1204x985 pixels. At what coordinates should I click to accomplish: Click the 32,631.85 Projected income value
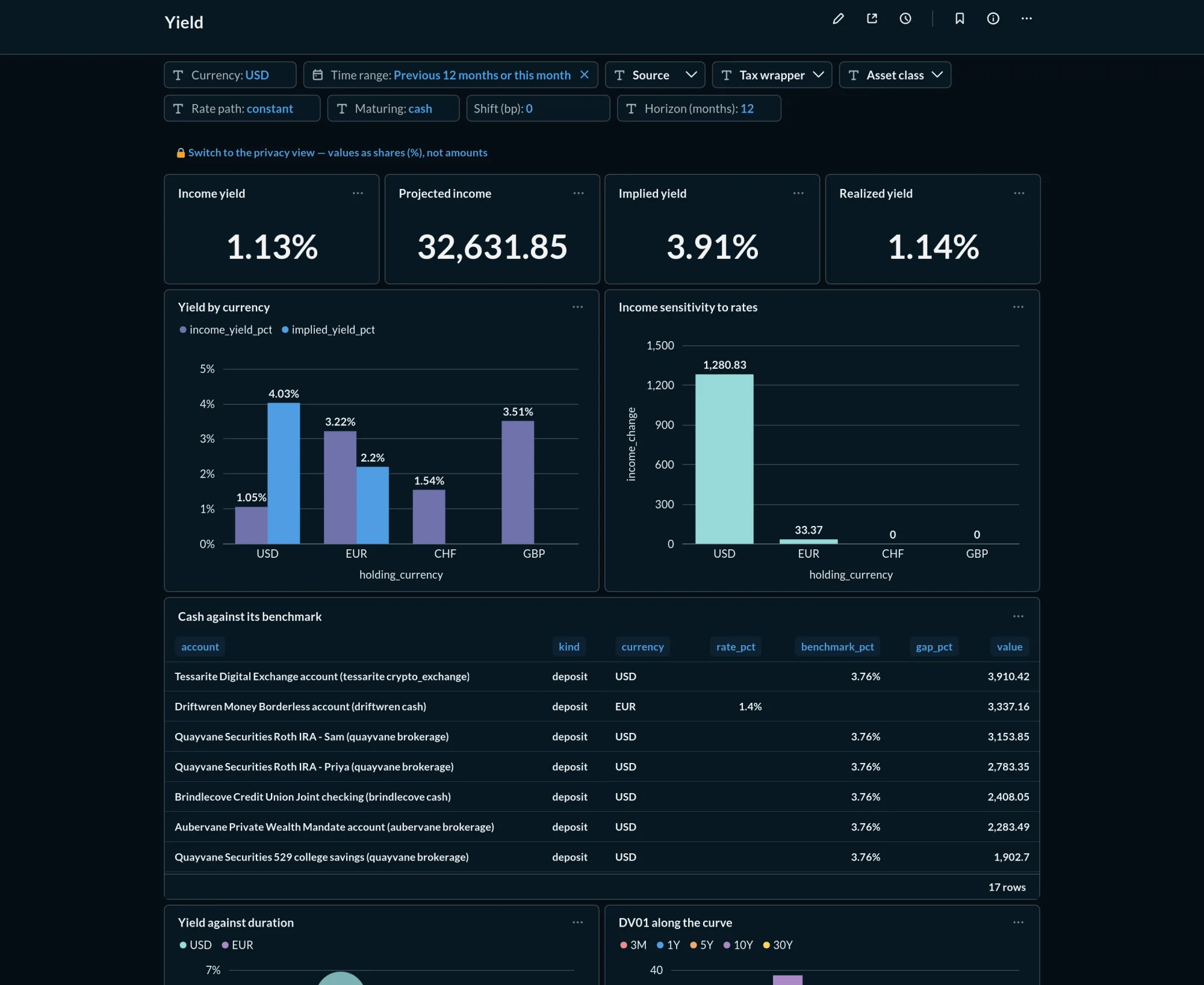tap(492, 247)
